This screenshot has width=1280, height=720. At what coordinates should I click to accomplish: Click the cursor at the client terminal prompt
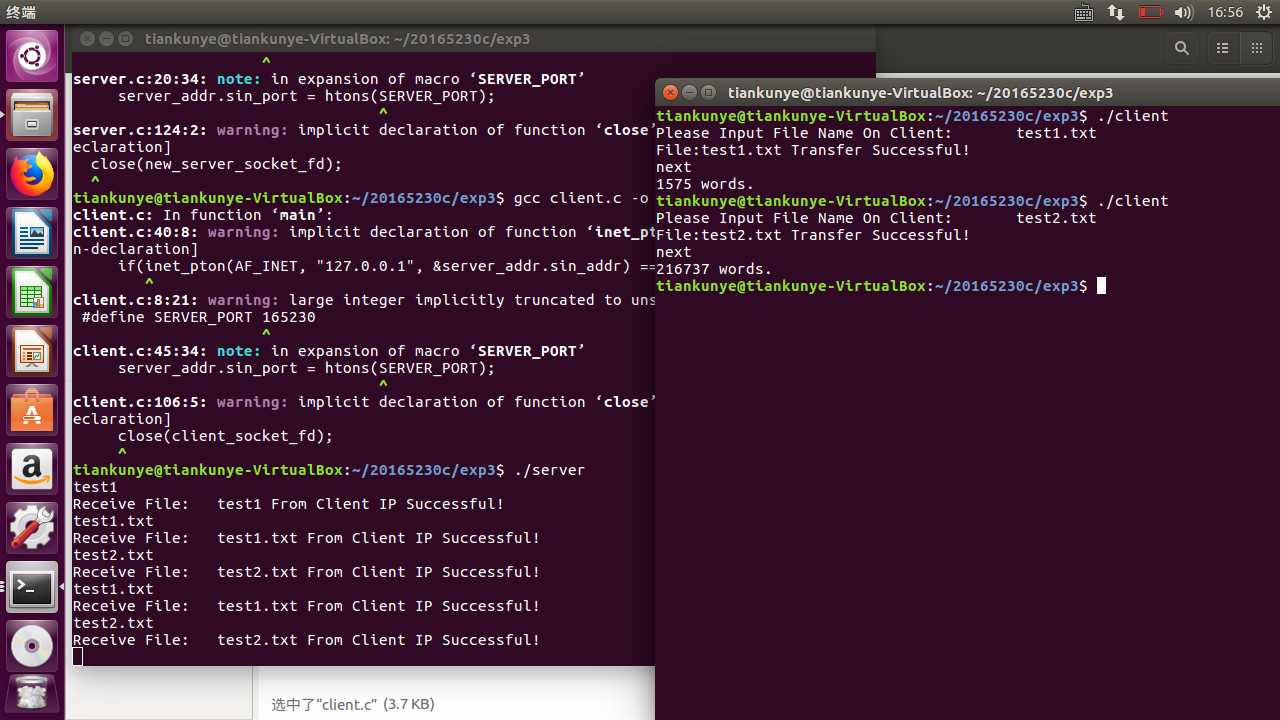[1101, 286]
